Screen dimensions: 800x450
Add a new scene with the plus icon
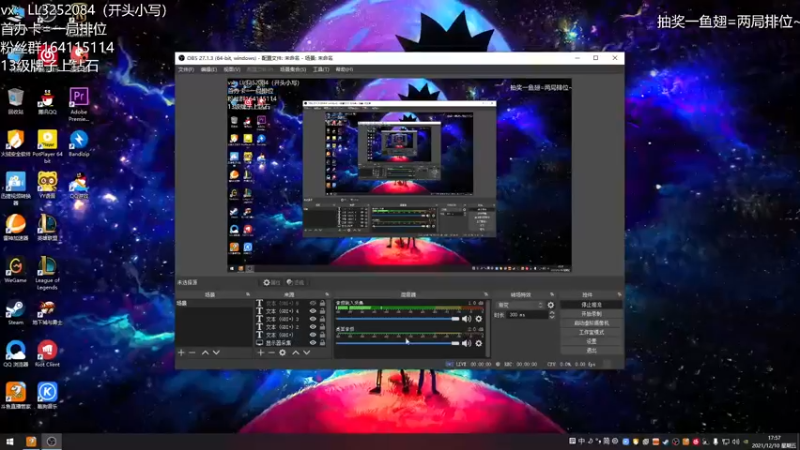coord(181,353)
